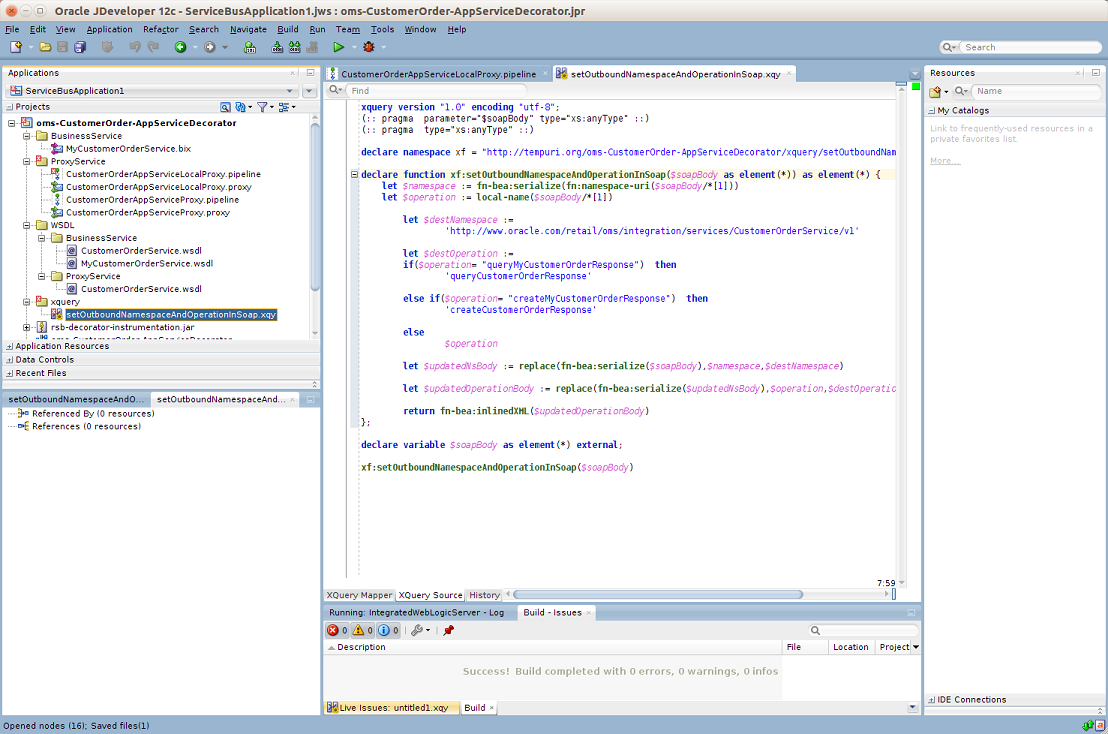This screenshot has height=734, width=1108.
Task: Switch to the XQuery Mapper tab
Action: coord(359,595)
